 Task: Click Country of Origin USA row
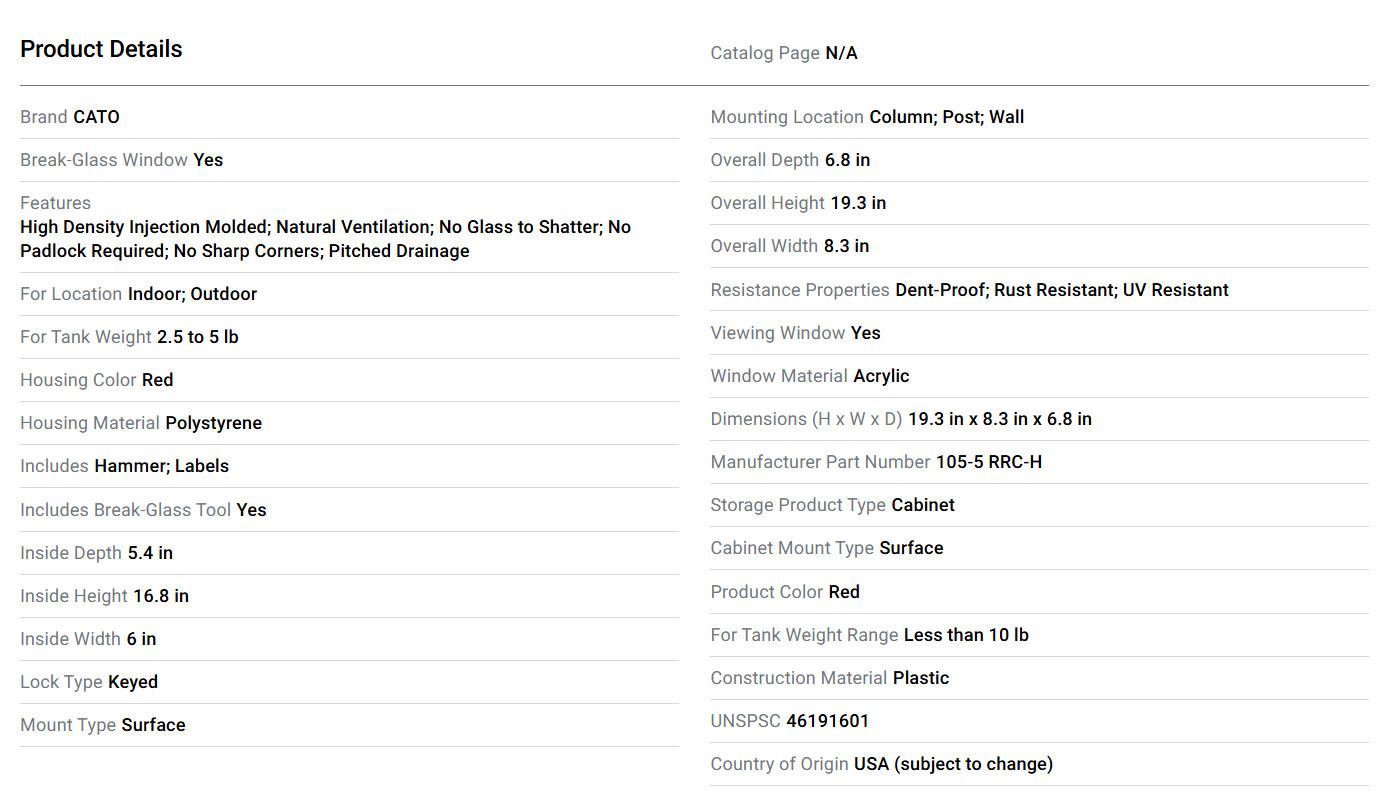pos(1039,764)
